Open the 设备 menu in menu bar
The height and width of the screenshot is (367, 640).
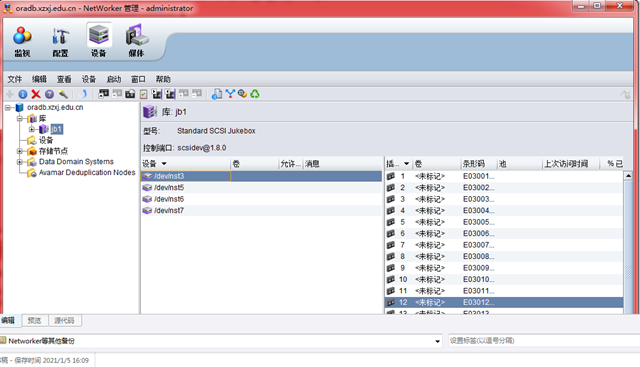(89, 79)
